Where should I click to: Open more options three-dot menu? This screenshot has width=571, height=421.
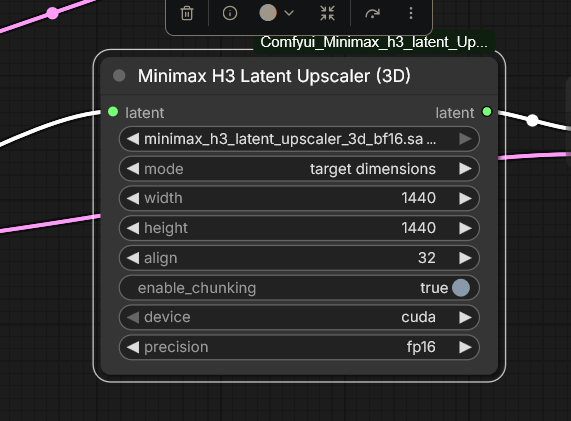[x=411, y=13]
